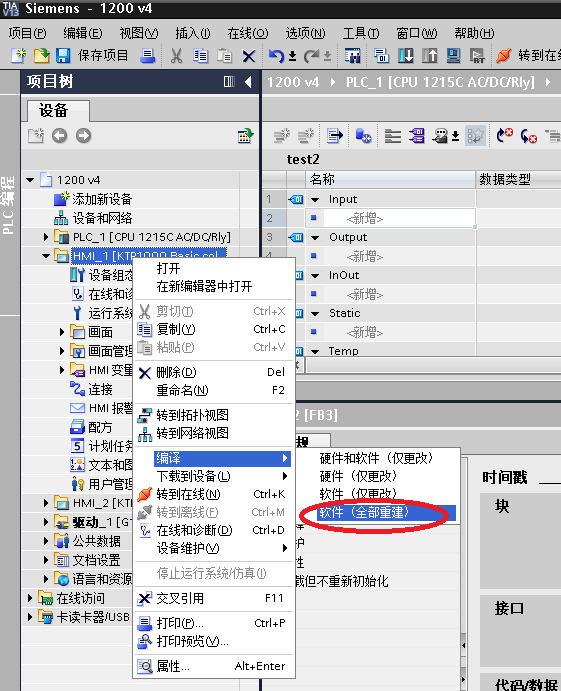This screenshot has height=691, width=561.
Task: Open the 选项 (Options) menu
Action: coord(305,33)
